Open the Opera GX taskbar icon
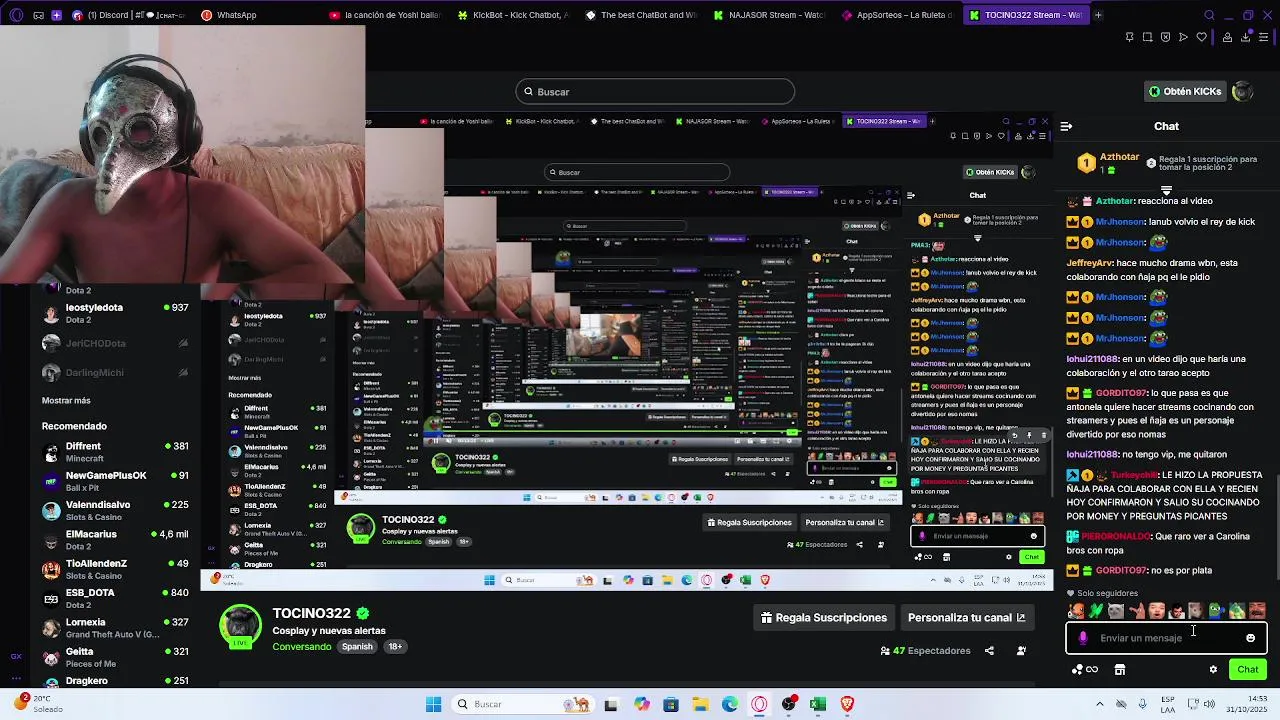The image size is (1280, 720). (759, 704)
